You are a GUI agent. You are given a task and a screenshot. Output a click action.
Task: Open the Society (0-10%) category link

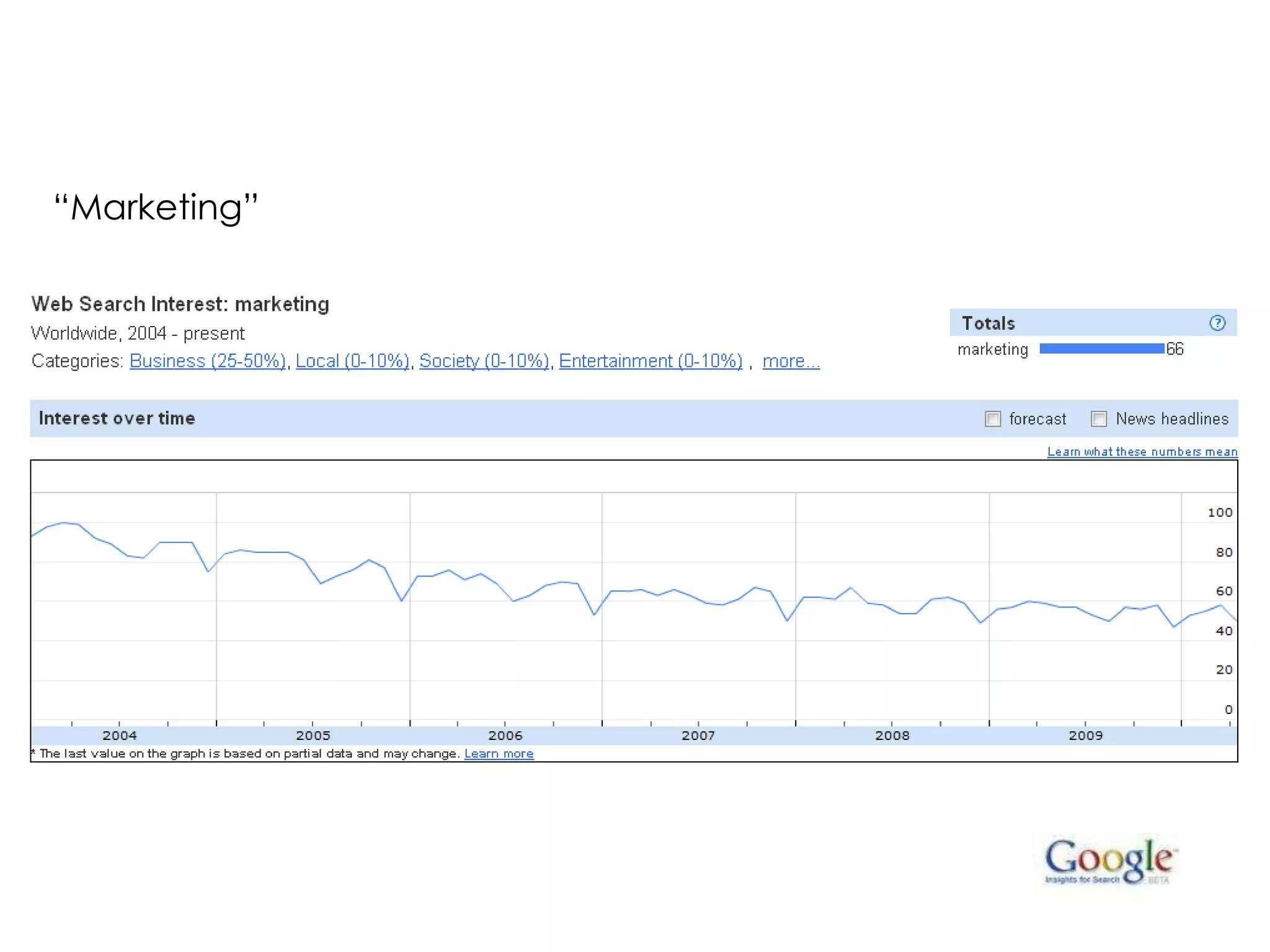pyautogui.click(x=484, y=361)
